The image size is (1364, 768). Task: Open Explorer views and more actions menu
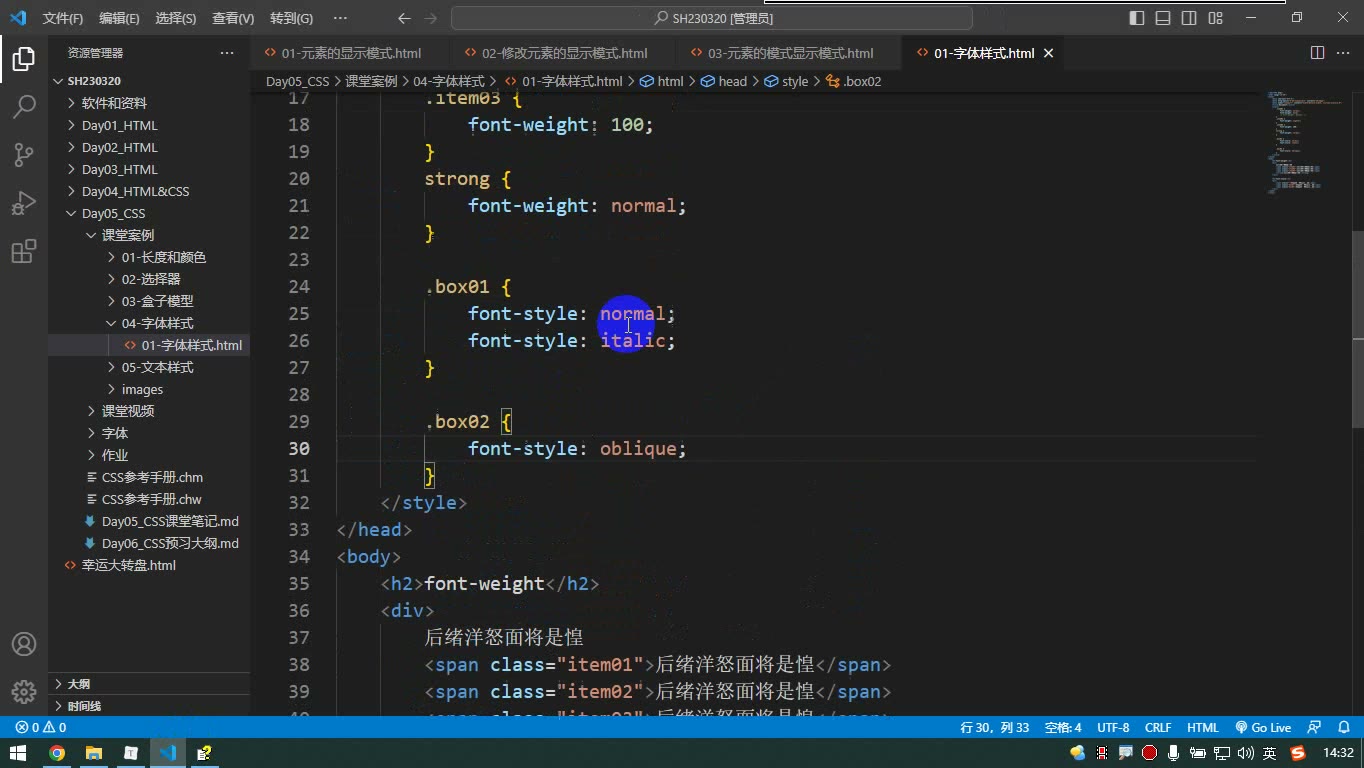tap(227, 53)
